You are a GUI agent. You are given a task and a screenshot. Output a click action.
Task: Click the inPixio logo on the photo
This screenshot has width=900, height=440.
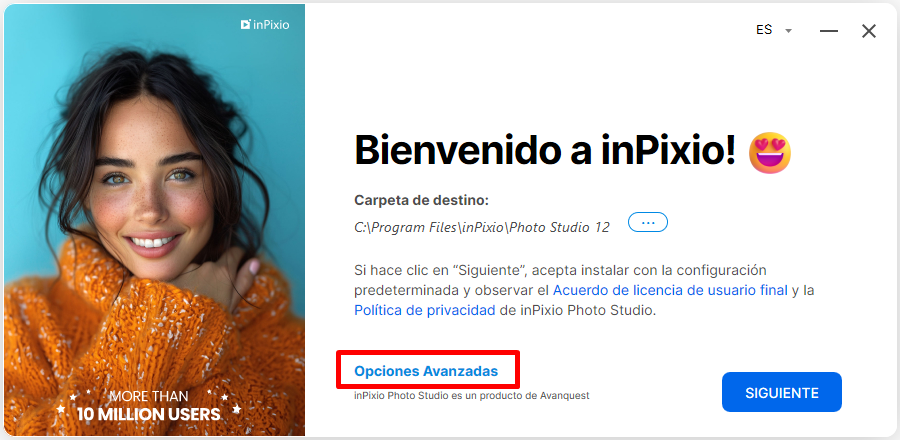click(265, 25)
